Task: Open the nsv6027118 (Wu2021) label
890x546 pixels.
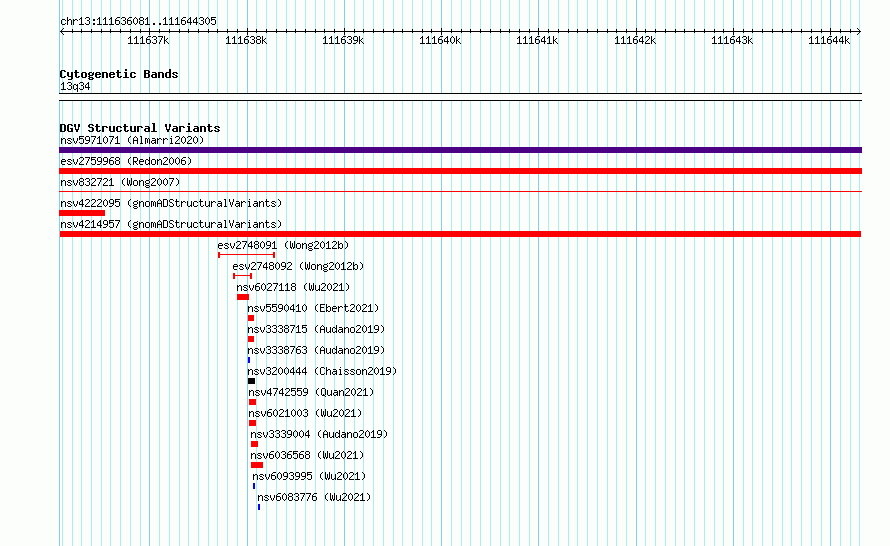Action: coord(293,287)
